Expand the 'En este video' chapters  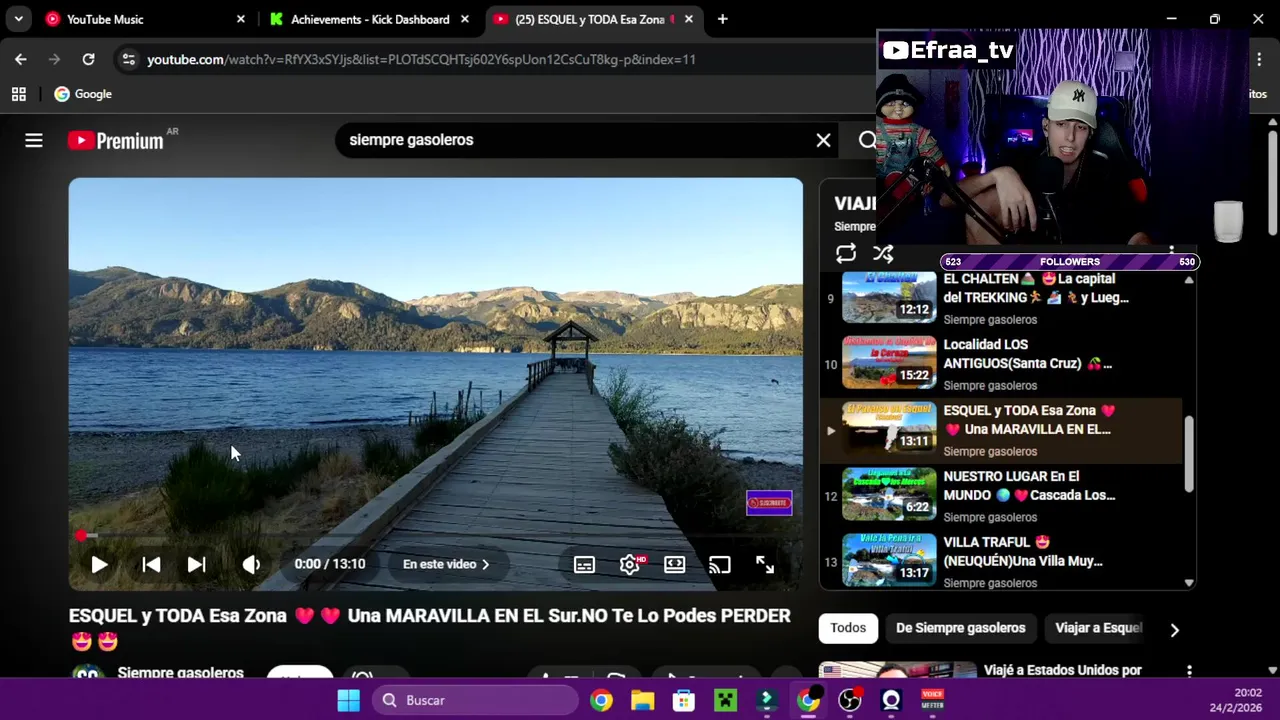pyautogui.click(x=446, y=564)
